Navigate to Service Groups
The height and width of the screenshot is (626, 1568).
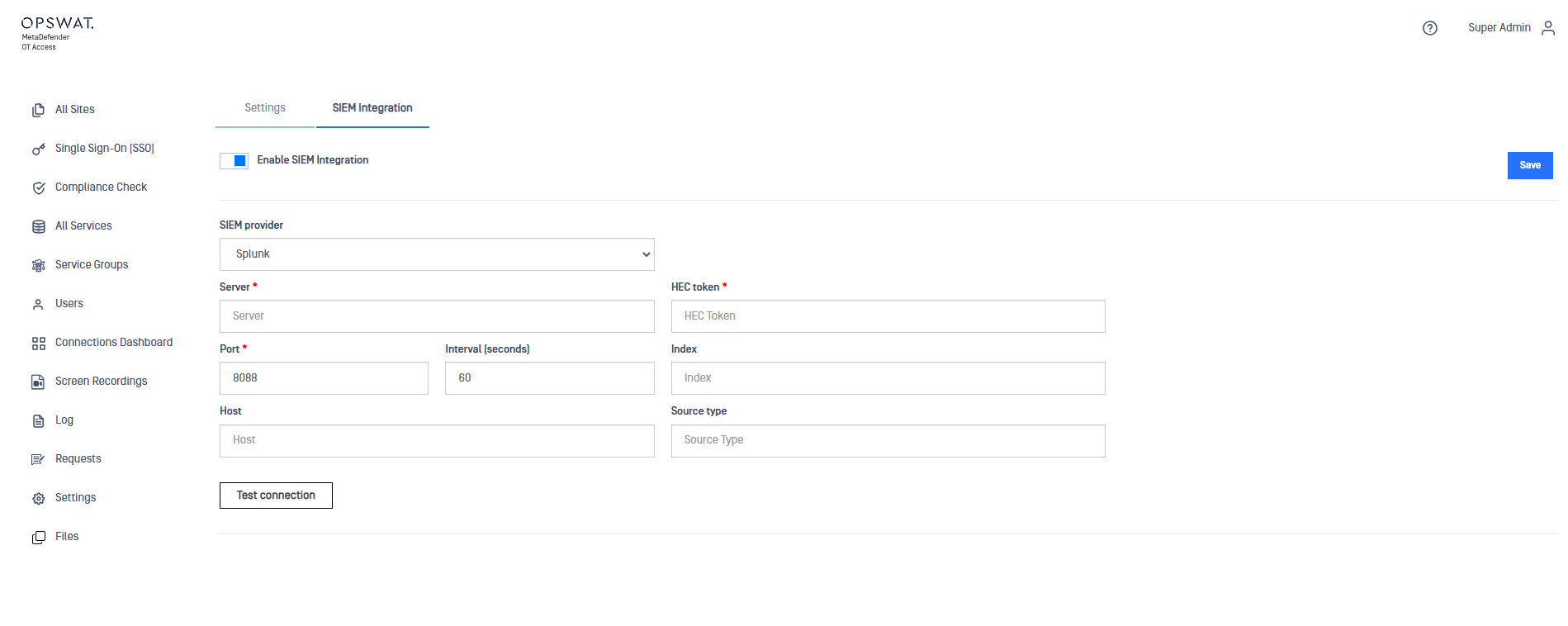(92, 264)
